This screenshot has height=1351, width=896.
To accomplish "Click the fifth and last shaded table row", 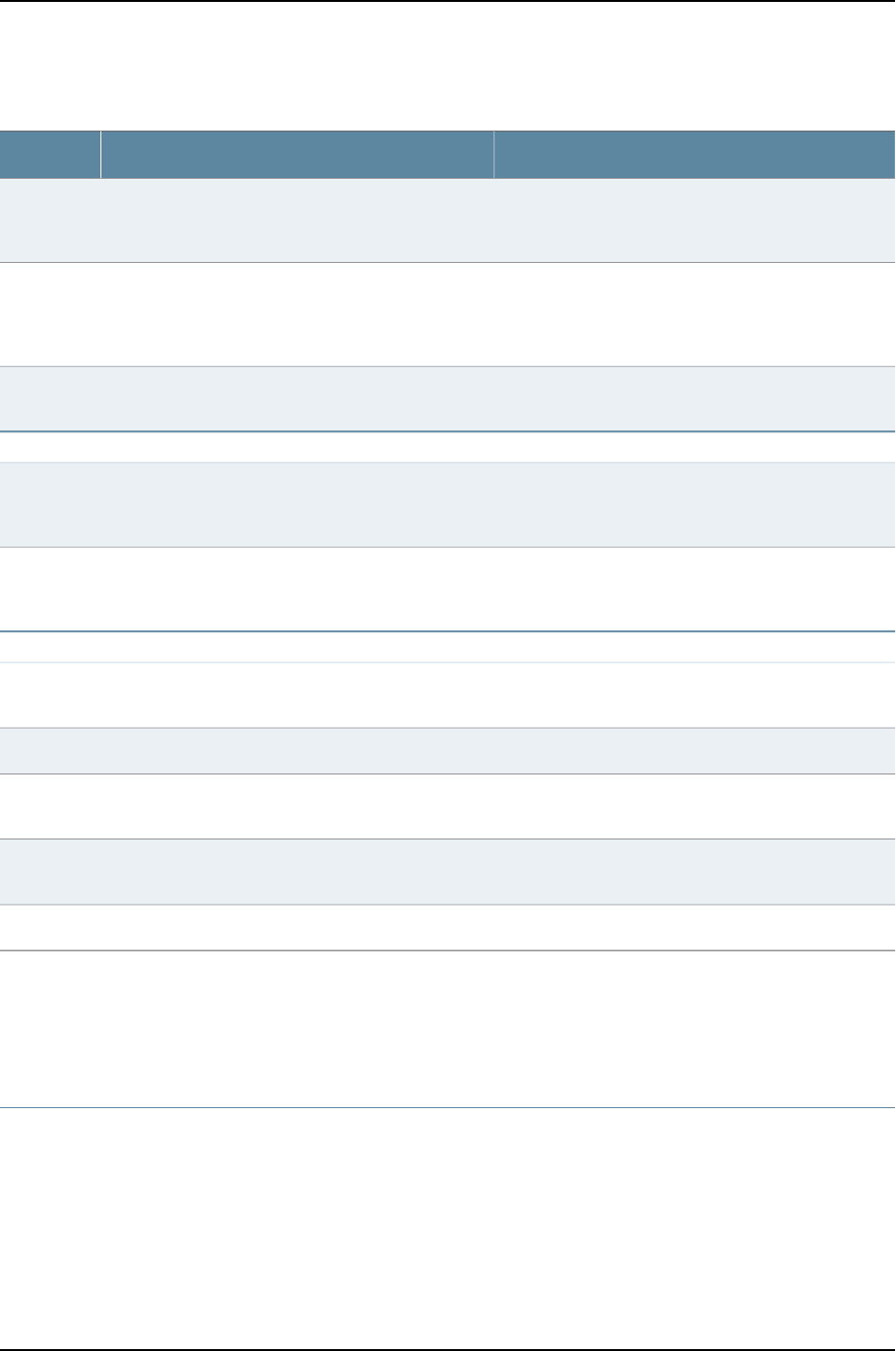I will [448, 872].
